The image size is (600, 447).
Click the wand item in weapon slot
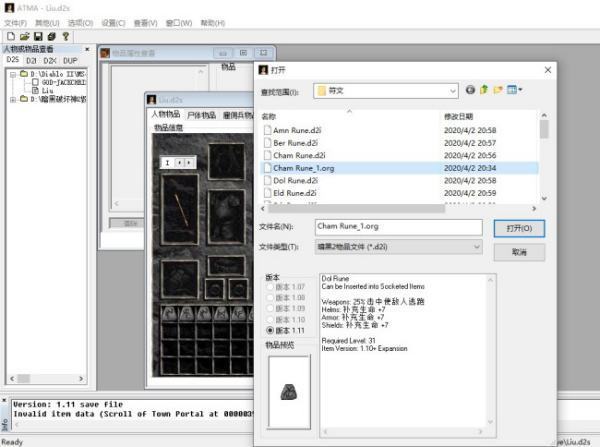tap(181, 209)
